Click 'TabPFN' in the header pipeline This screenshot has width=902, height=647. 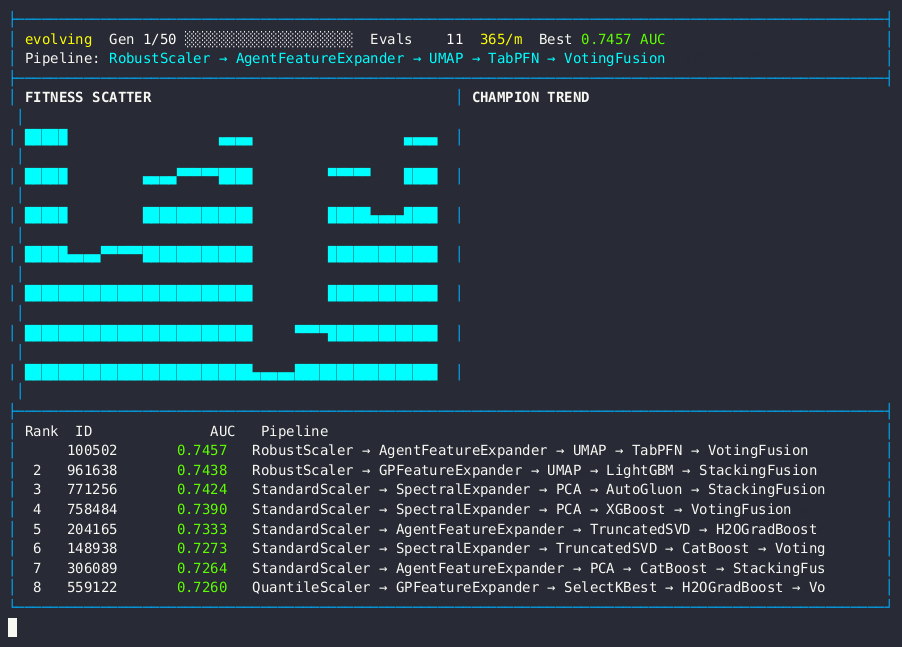pyautogui.click(x=514, y=59)
